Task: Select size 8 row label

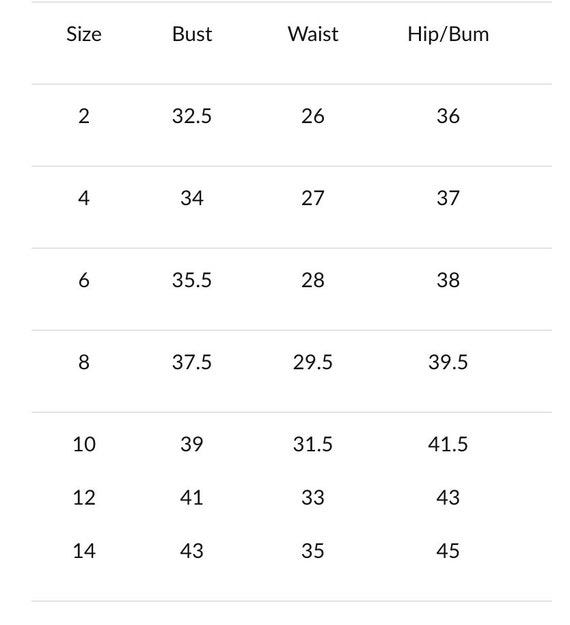Action: click(84, 362)
